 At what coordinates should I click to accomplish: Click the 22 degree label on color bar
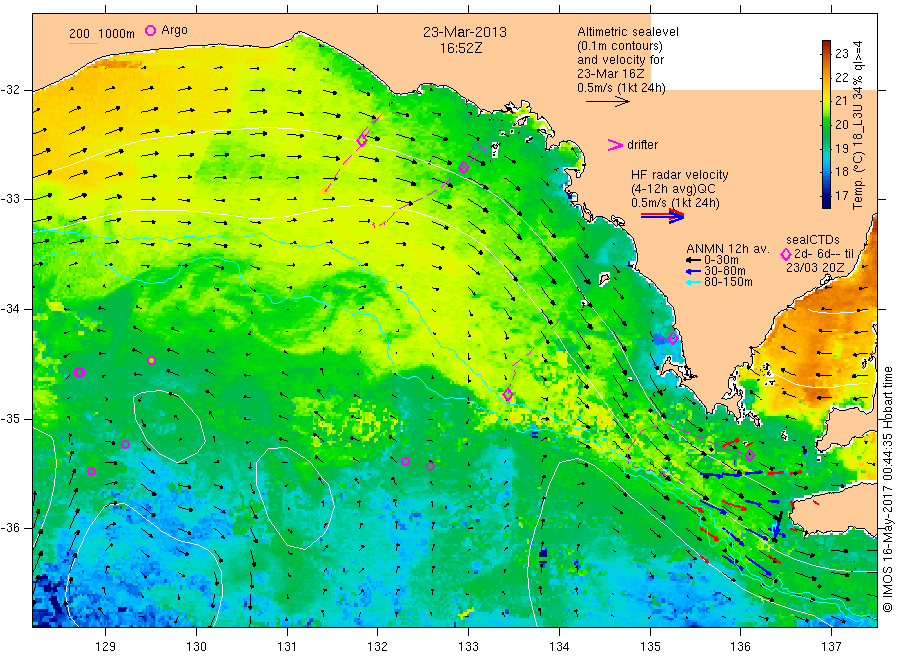pos(841,77)
